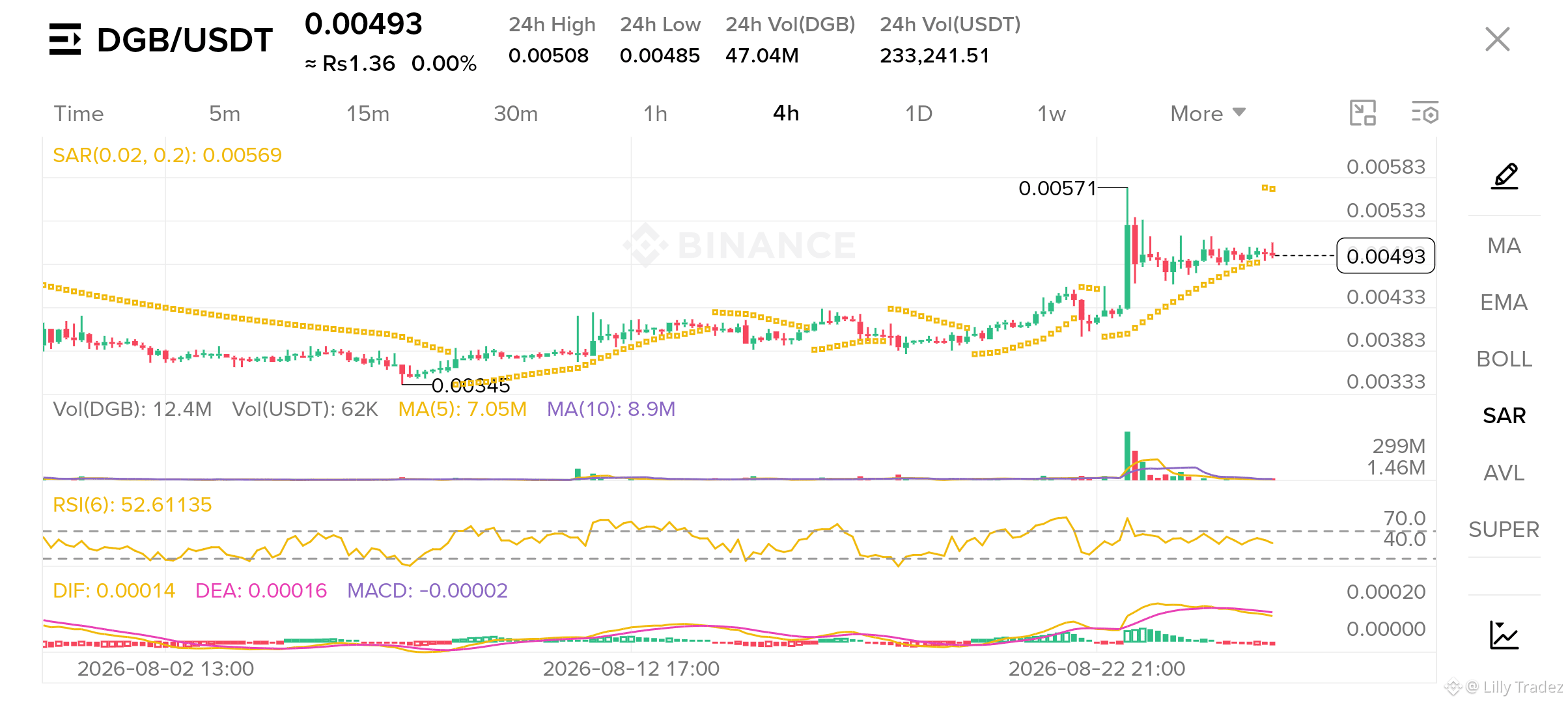1568x703 pixels.
Task: Click the MA(5): 7.05M volume label
Action: [462, 409]
